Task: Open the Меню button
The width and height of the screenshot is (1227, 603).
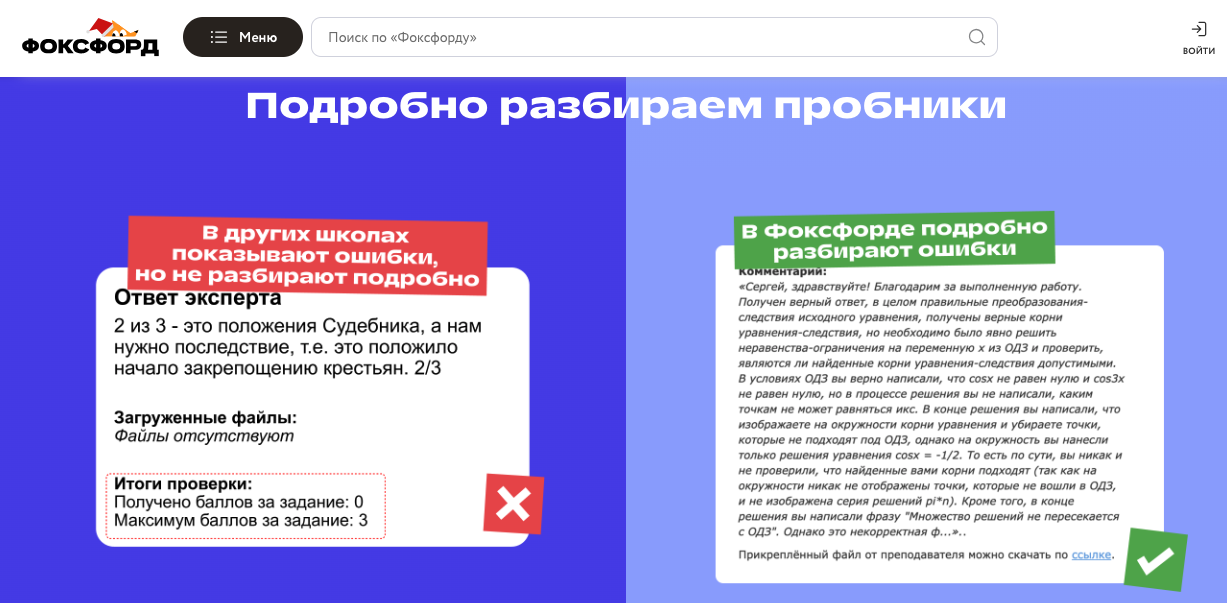Action: [x=243, y=37]
